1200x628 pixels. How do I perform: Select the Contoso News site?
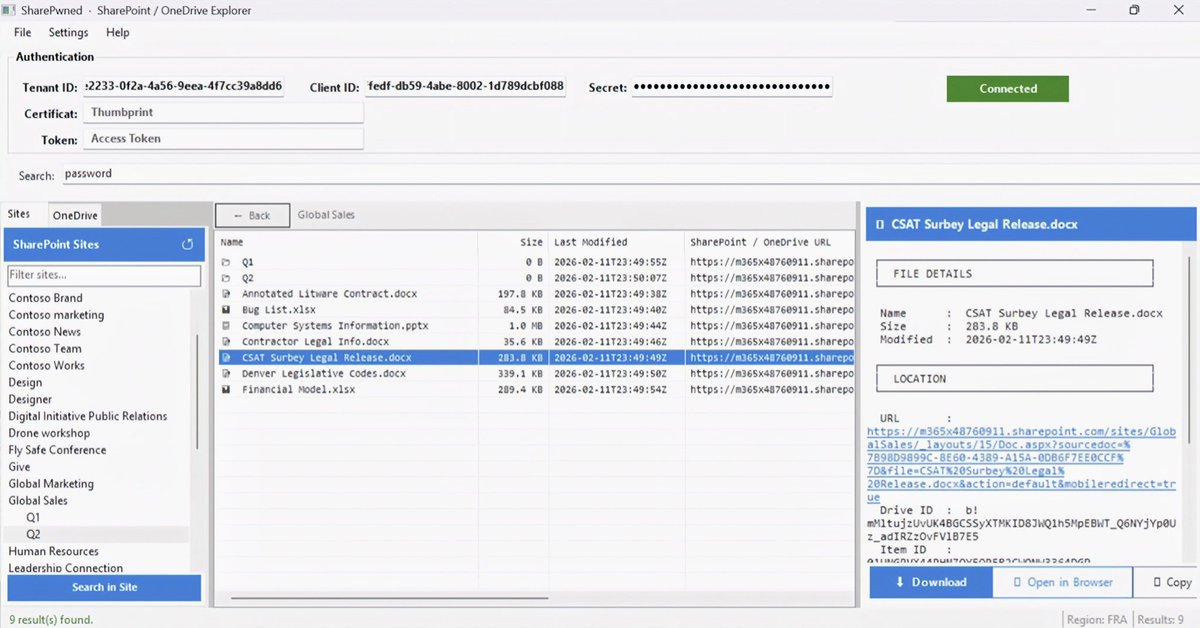click(45, 332)
